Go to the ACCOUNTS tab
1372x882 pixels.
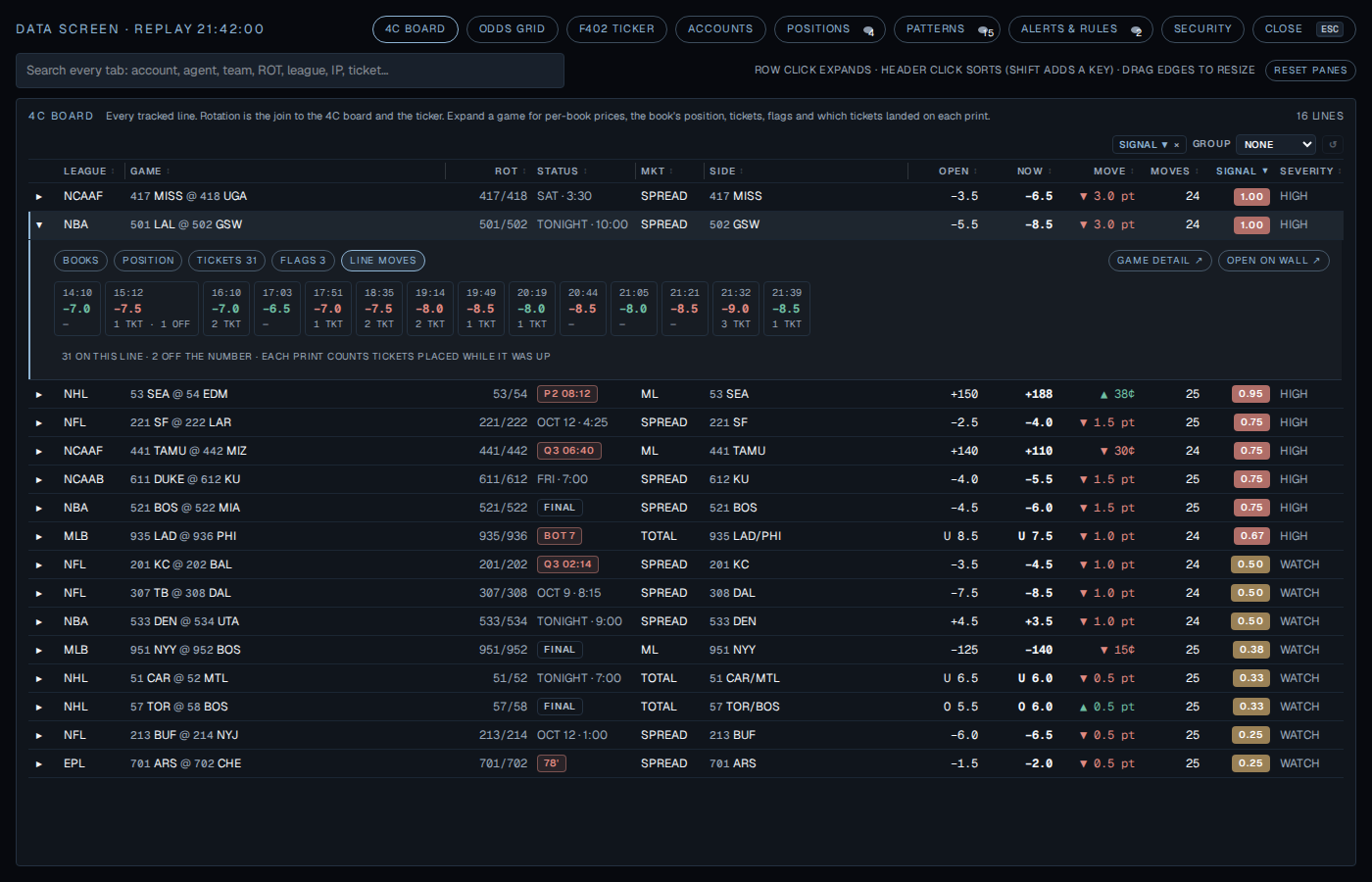coord(720,29)
